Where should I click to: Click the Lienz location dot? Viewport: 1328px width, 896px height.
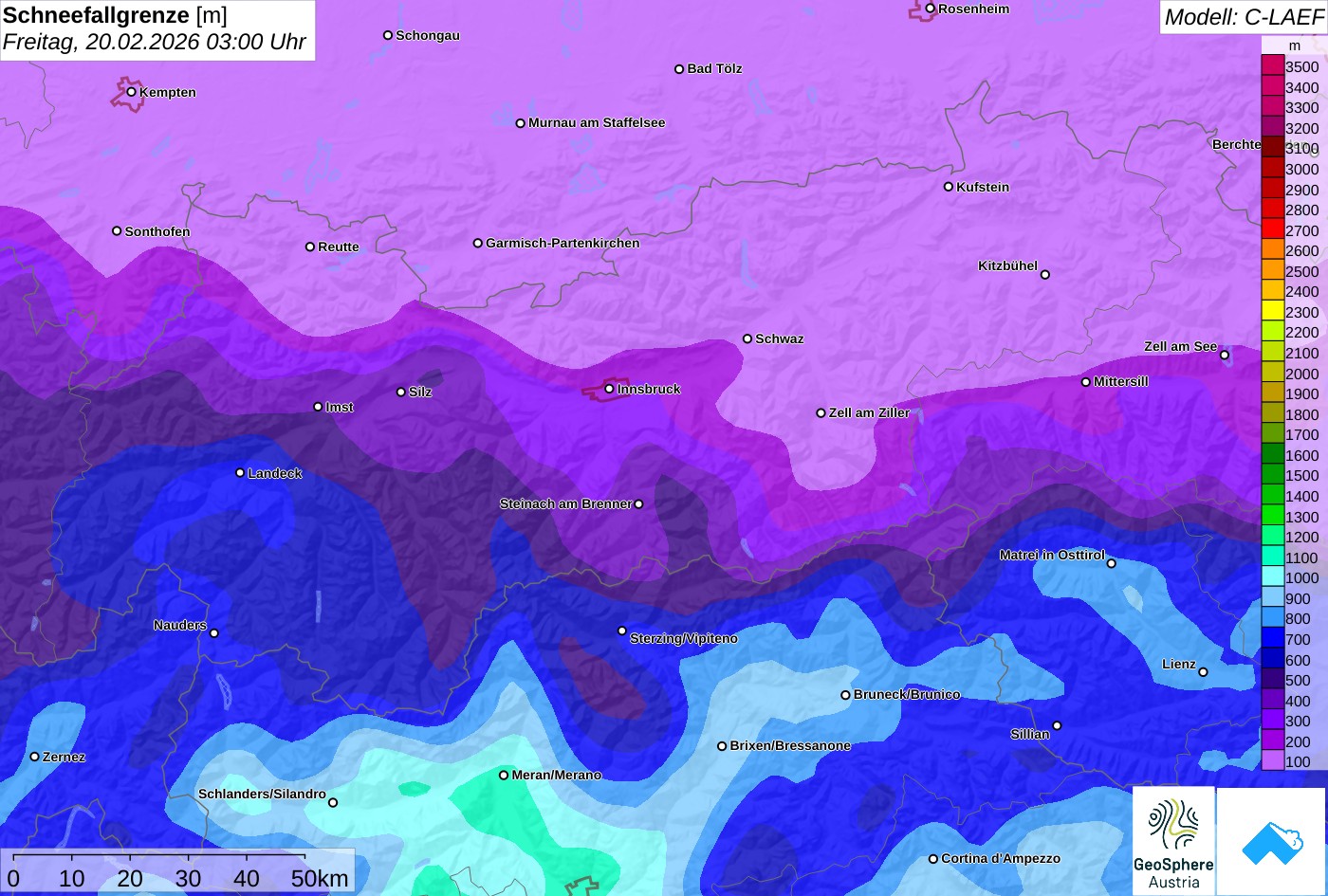pyautogui.click(x=1204, y=672)
